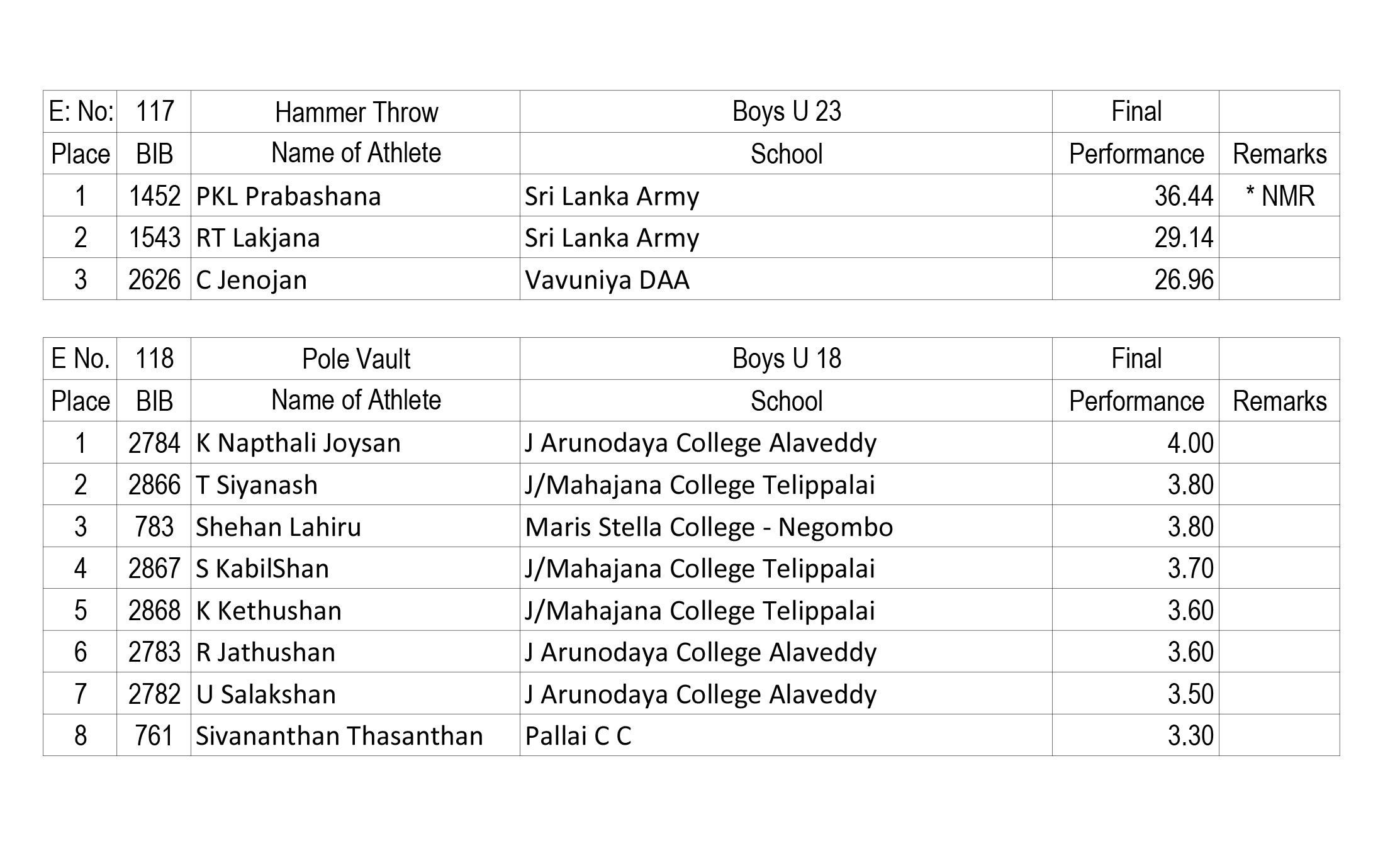Click the * NMR remark cell
The height and width of the screenshot is (868, 1395).
(x=1280, y=196)
